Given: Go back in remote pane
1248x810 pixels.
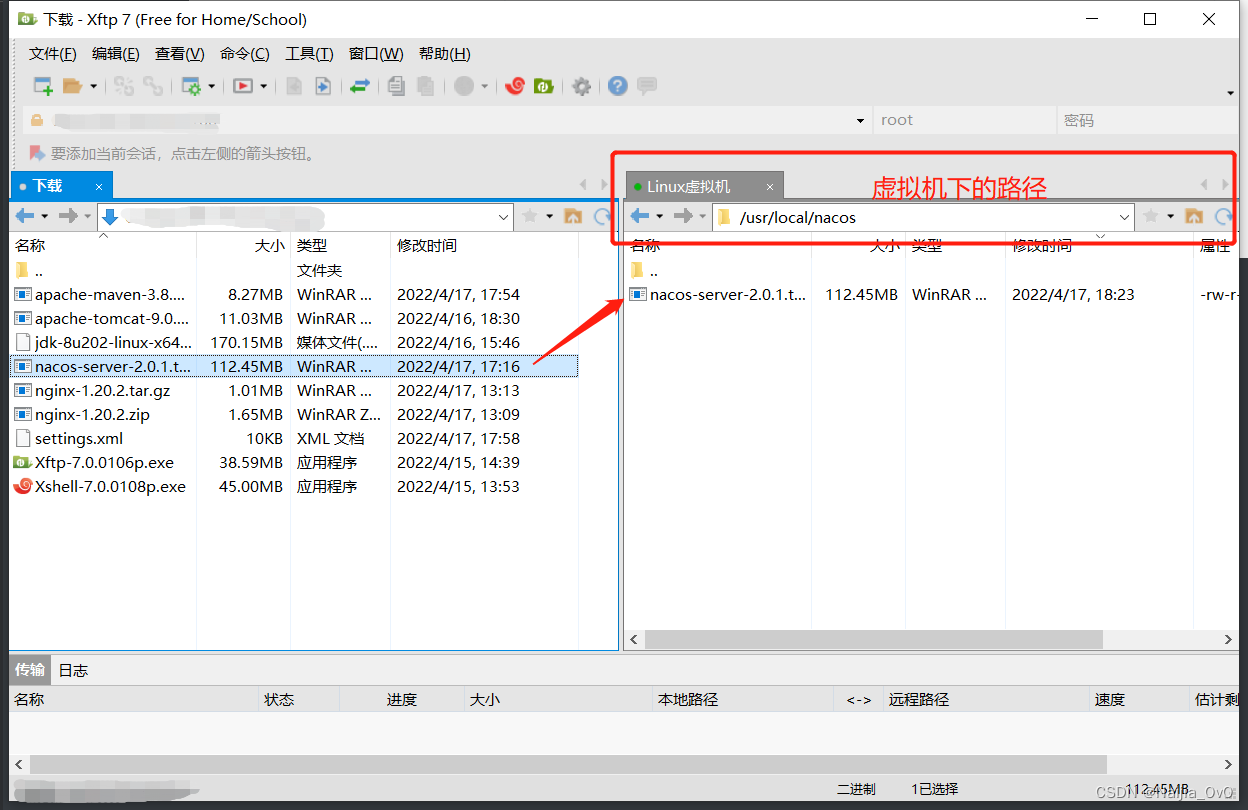Looking at the screenshot, I should (x=640, y=216).
